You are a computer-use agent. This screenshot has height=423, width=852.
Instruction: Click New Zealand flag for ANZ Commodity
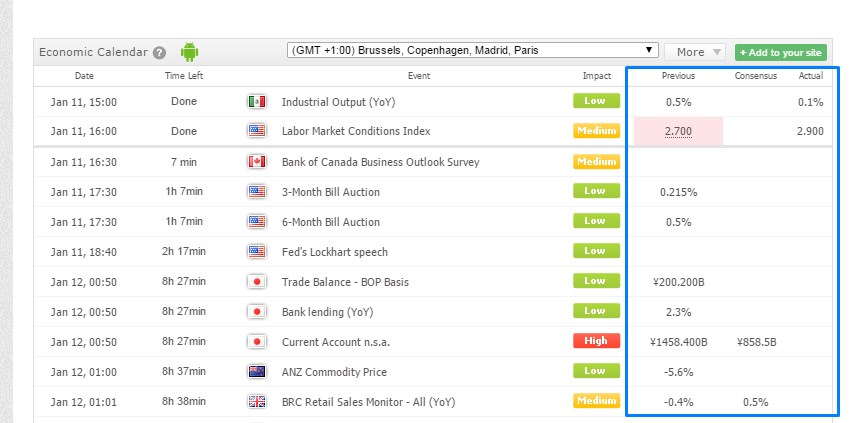coord(257,372)
